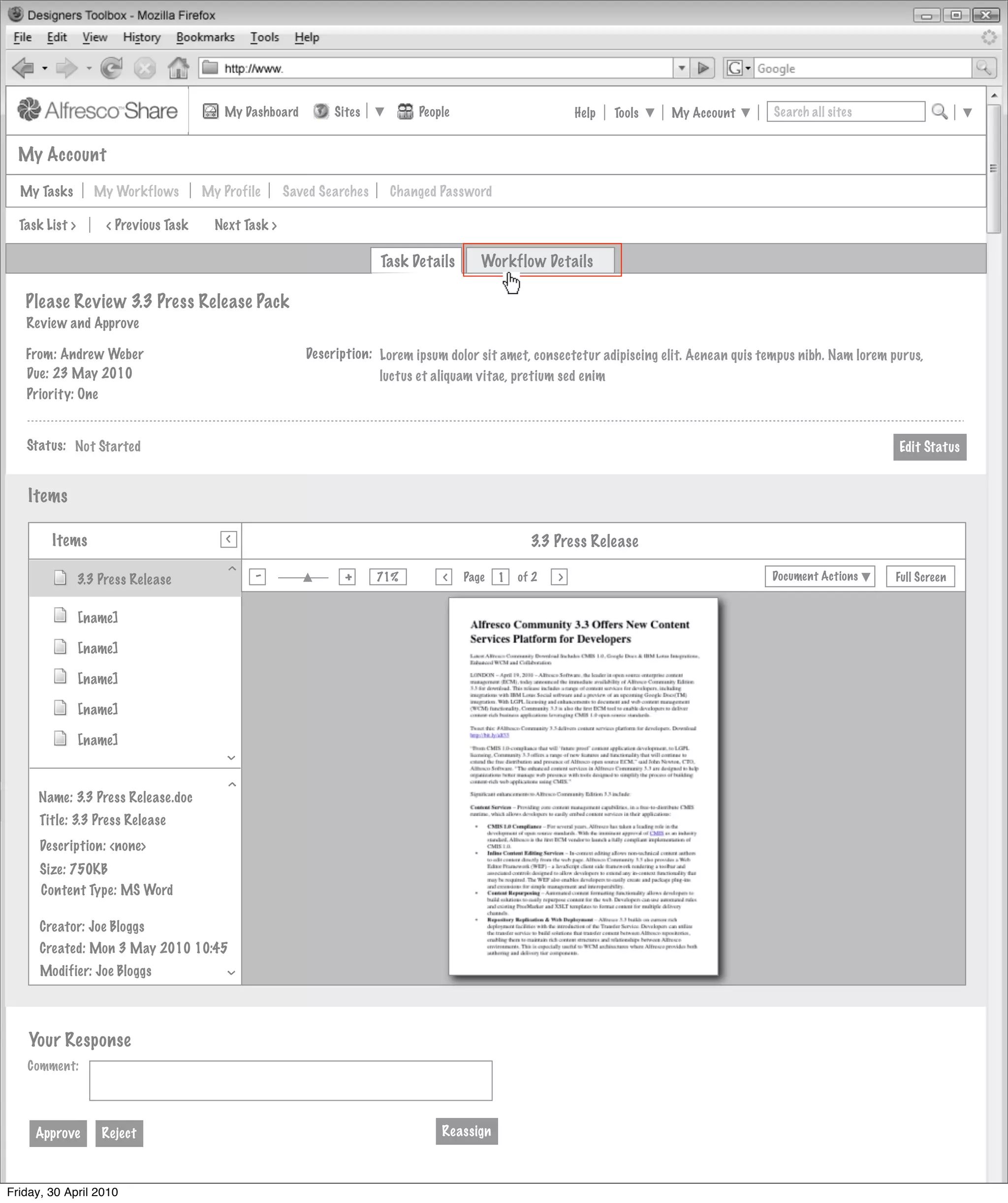Click the search magnifier next to Search all sites
The height and width of the screenshot is (1203, 1008).
939,111
